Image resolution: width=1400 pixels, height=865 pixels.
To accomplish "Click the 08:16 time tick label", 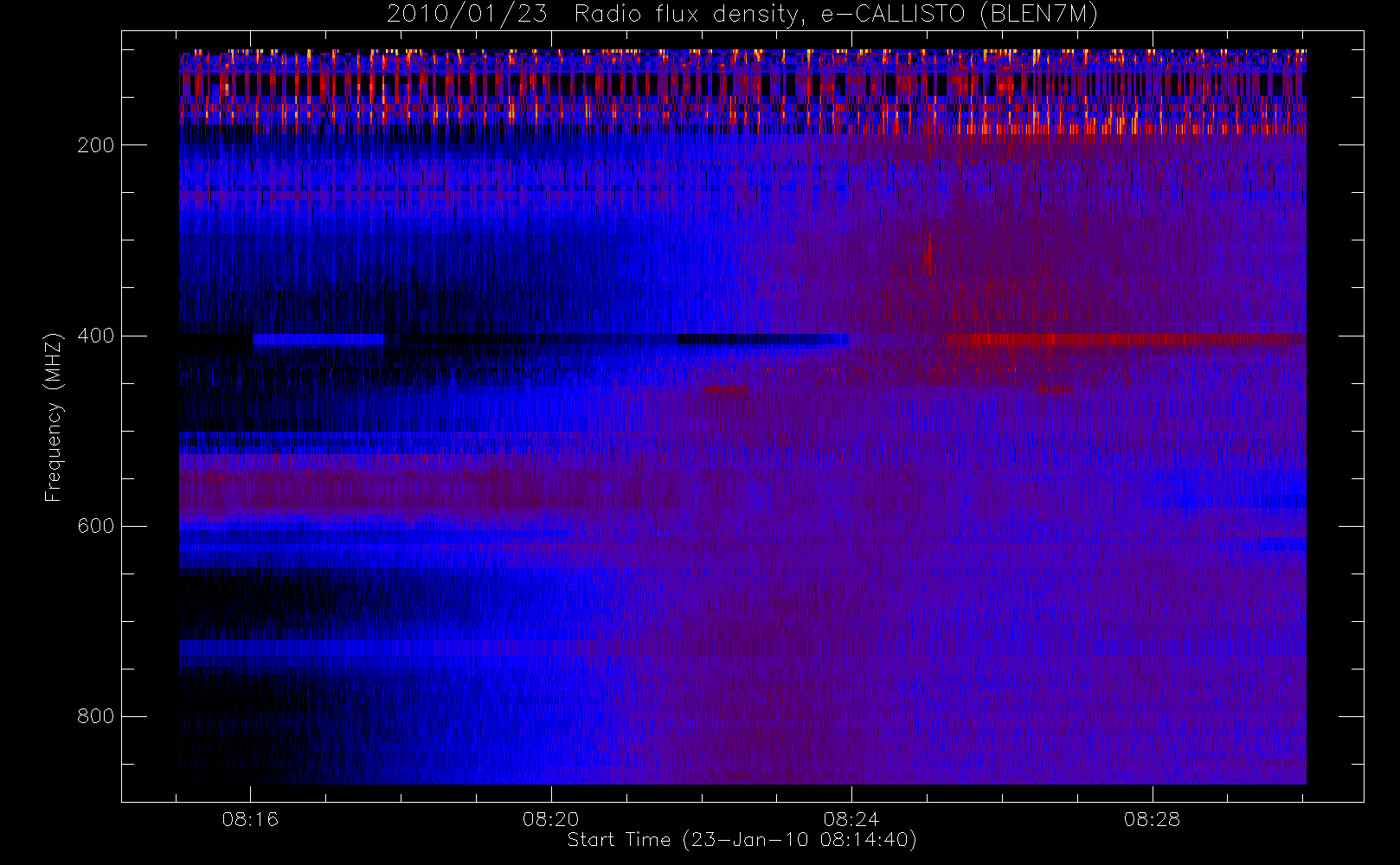I will pyautogui.click(x=250, y=819).
